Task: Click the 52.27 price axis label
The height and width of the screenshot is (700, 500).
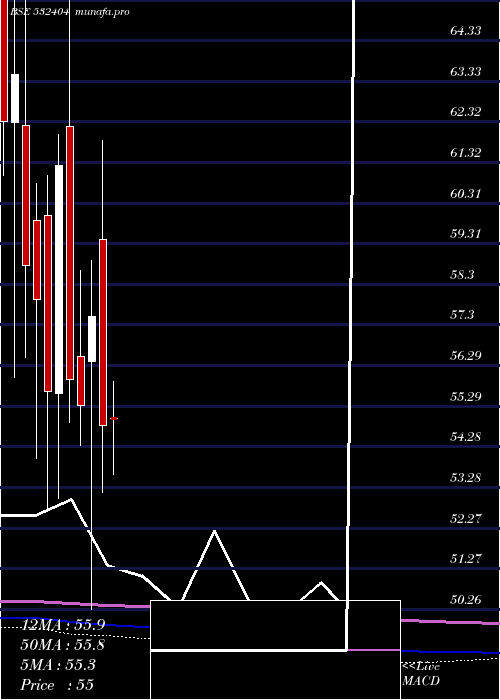Action: point(466,518)
